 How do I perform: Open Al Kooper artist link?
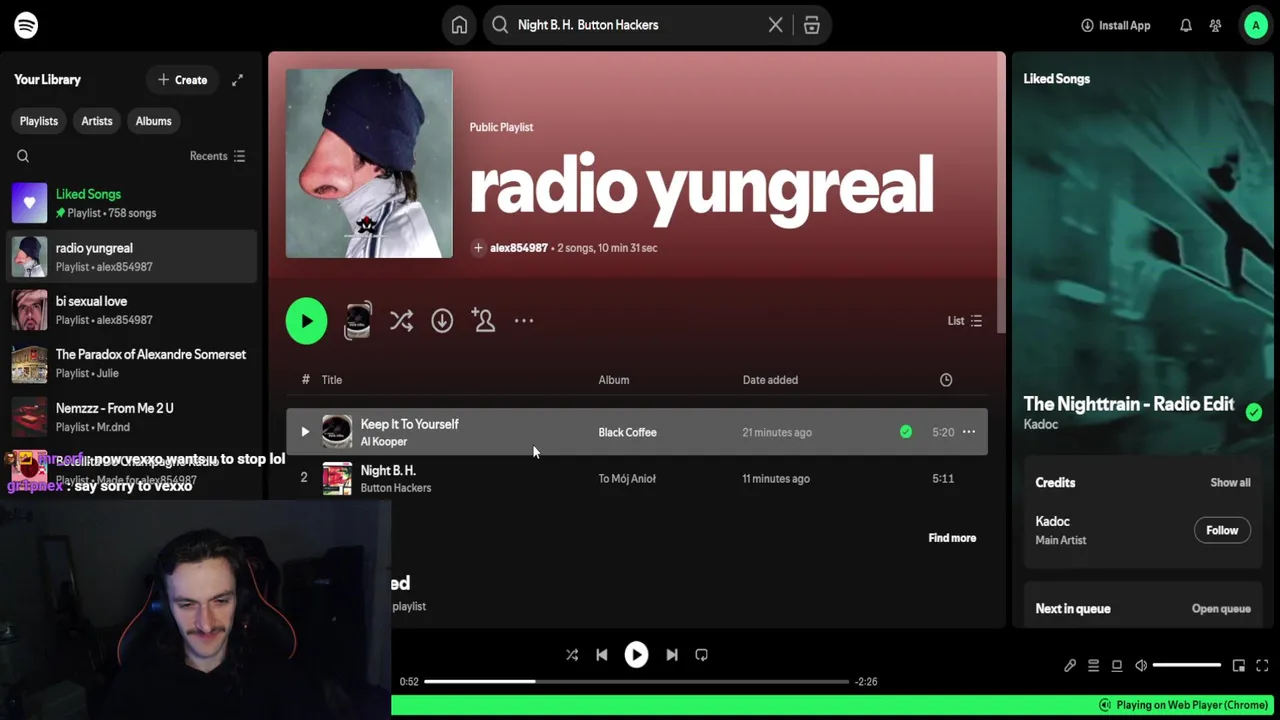click(x=384, y=442)
